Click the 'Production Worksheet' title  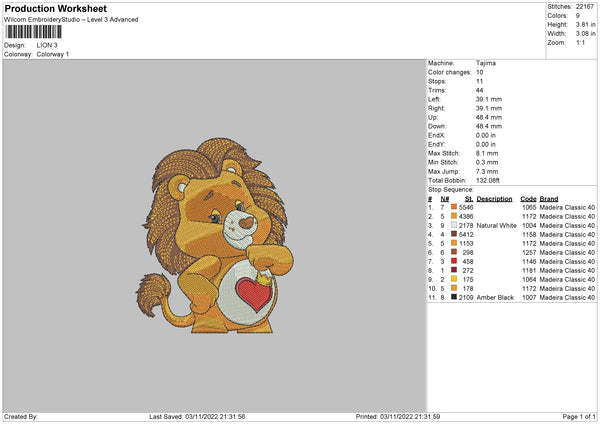tap(55, 8)
